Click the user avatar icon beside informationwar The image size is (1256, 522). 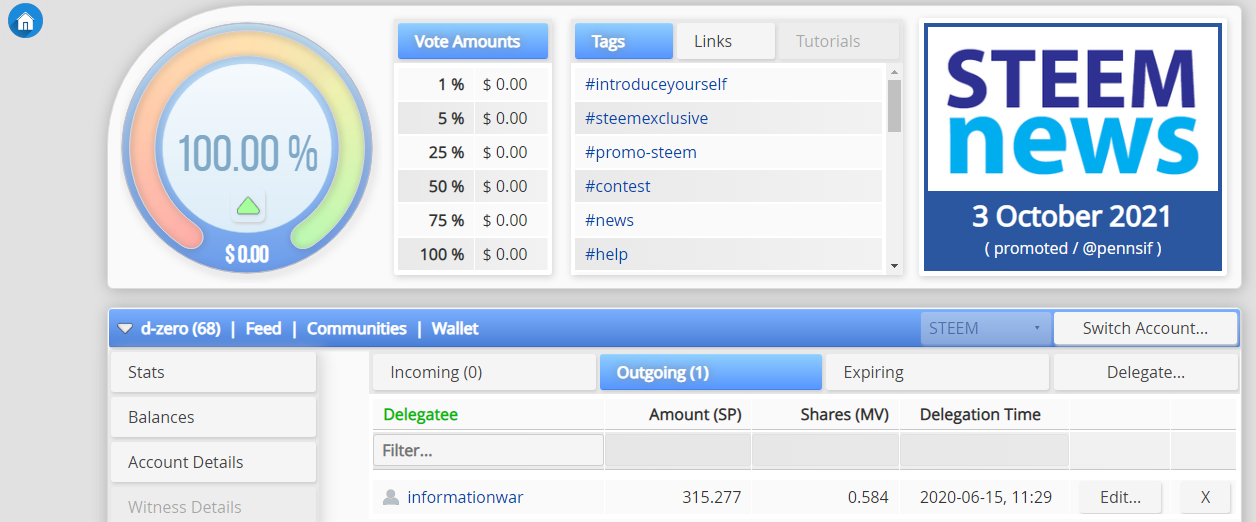[391, 497]
